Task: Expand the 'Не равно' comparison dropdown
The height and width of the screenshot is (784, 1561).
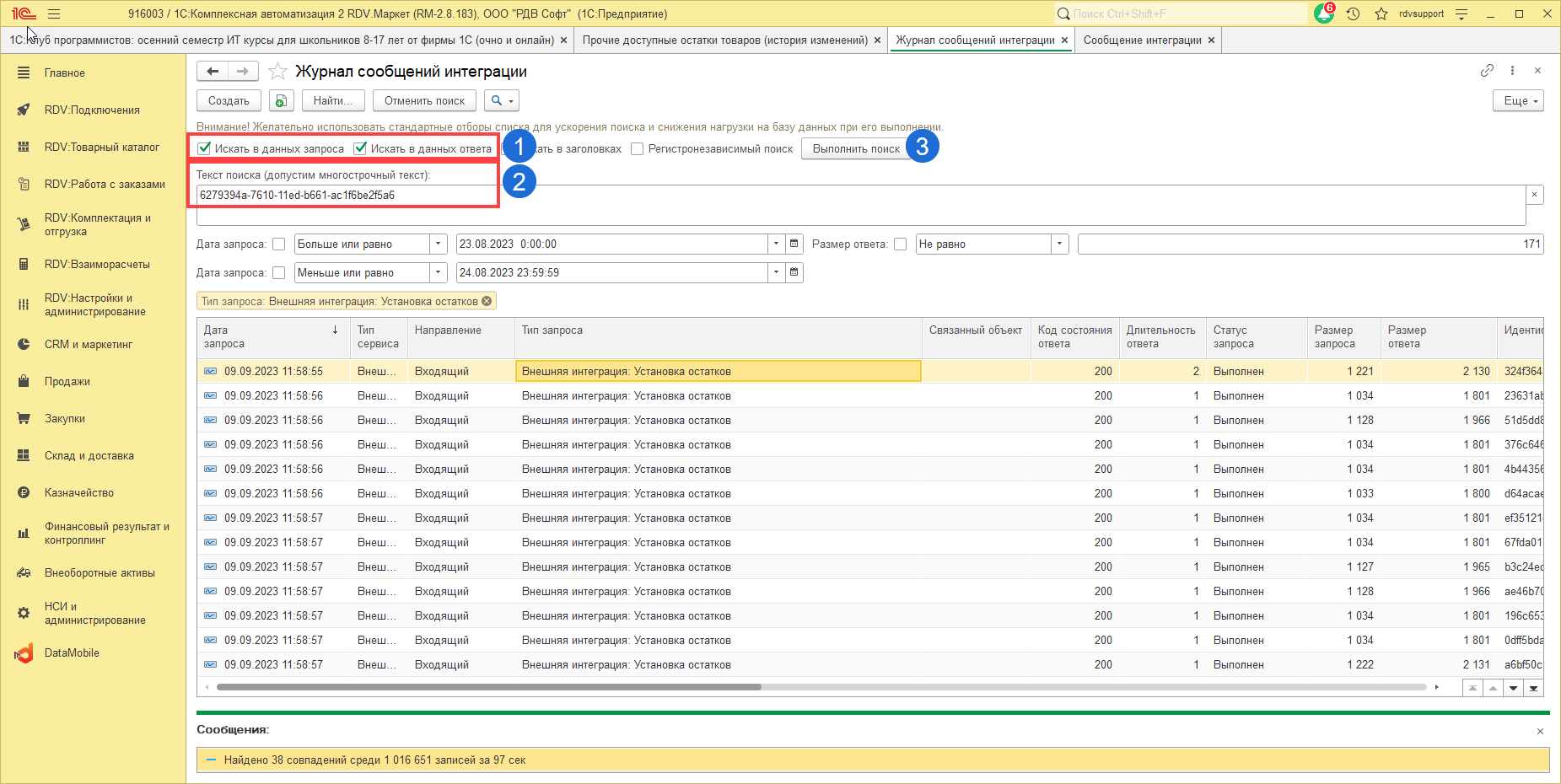Action: [x=1060, y=244]
